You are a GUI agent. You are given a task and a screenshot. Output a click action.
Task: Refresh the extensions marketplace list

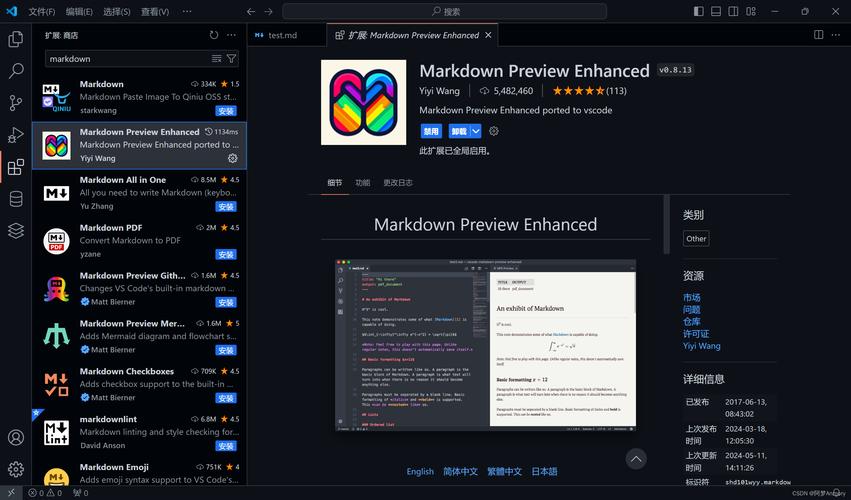tap(214, 35)
